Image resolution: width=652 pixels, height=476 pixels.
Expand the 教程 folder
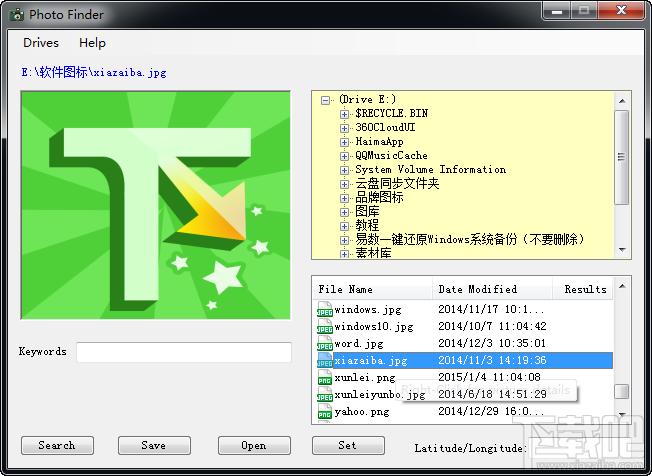click(x=344, y=226)
